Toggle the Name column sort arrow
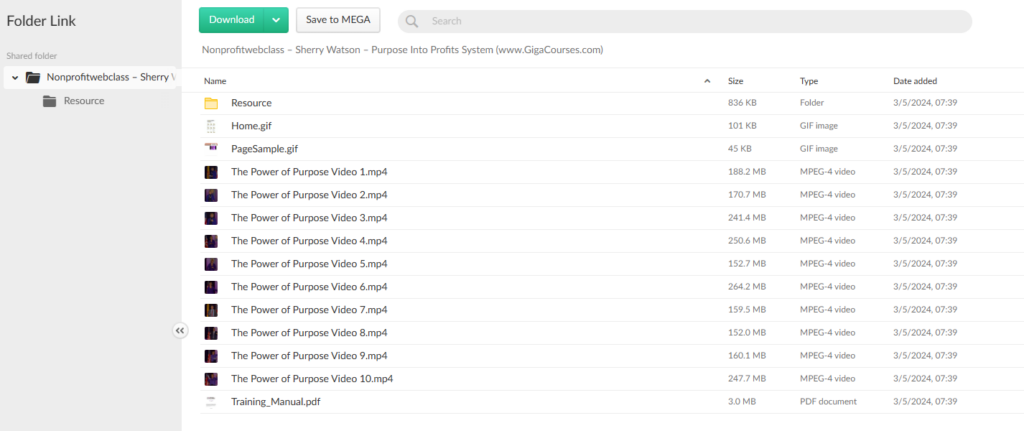Screen dimensions: 1024x431 coord(707,80)
